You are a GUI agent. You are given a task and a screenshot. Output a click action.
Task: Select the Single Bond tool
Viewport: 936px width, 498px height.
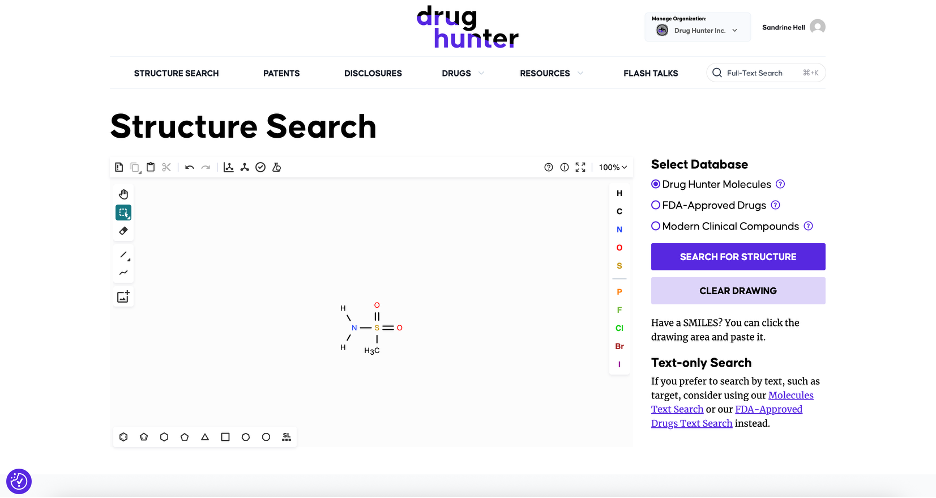pos(124,256)
